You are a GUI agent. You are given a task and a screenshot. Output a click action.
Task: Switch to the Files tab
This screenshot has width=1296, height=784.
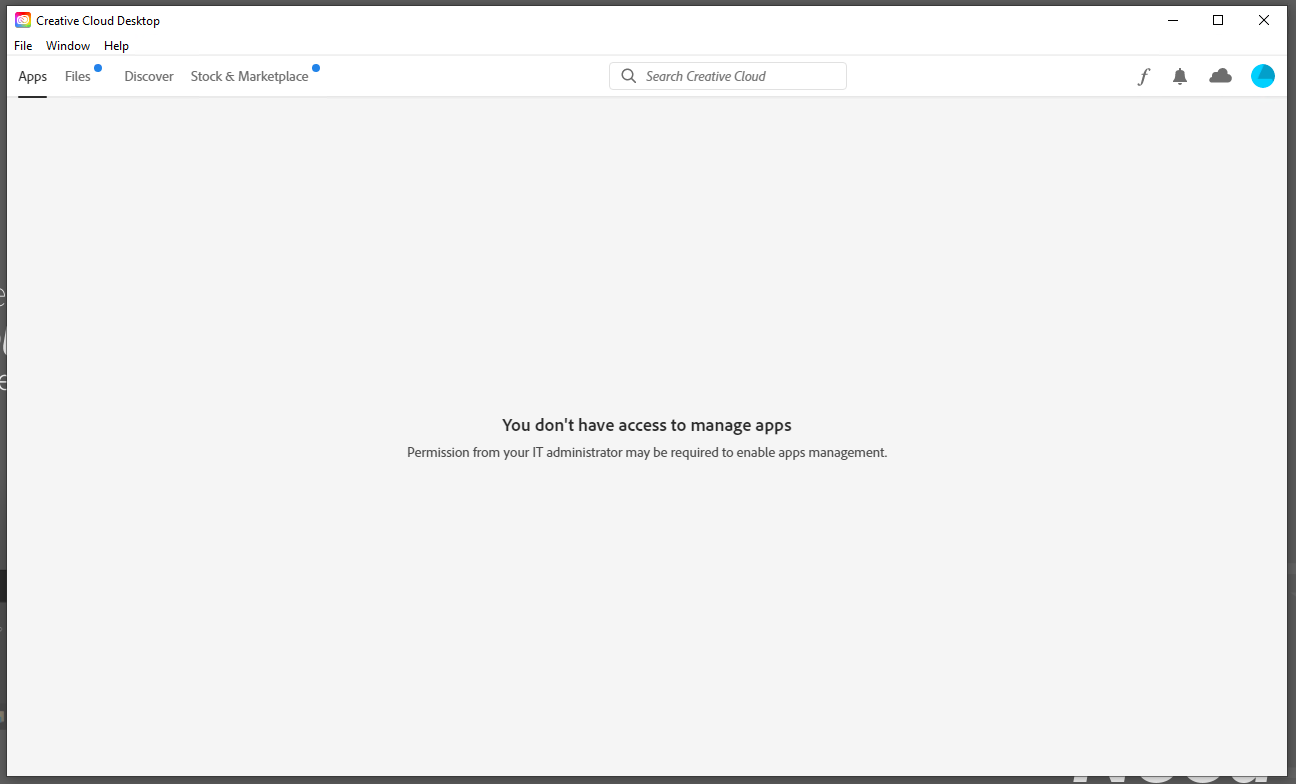tap(78, 77)
